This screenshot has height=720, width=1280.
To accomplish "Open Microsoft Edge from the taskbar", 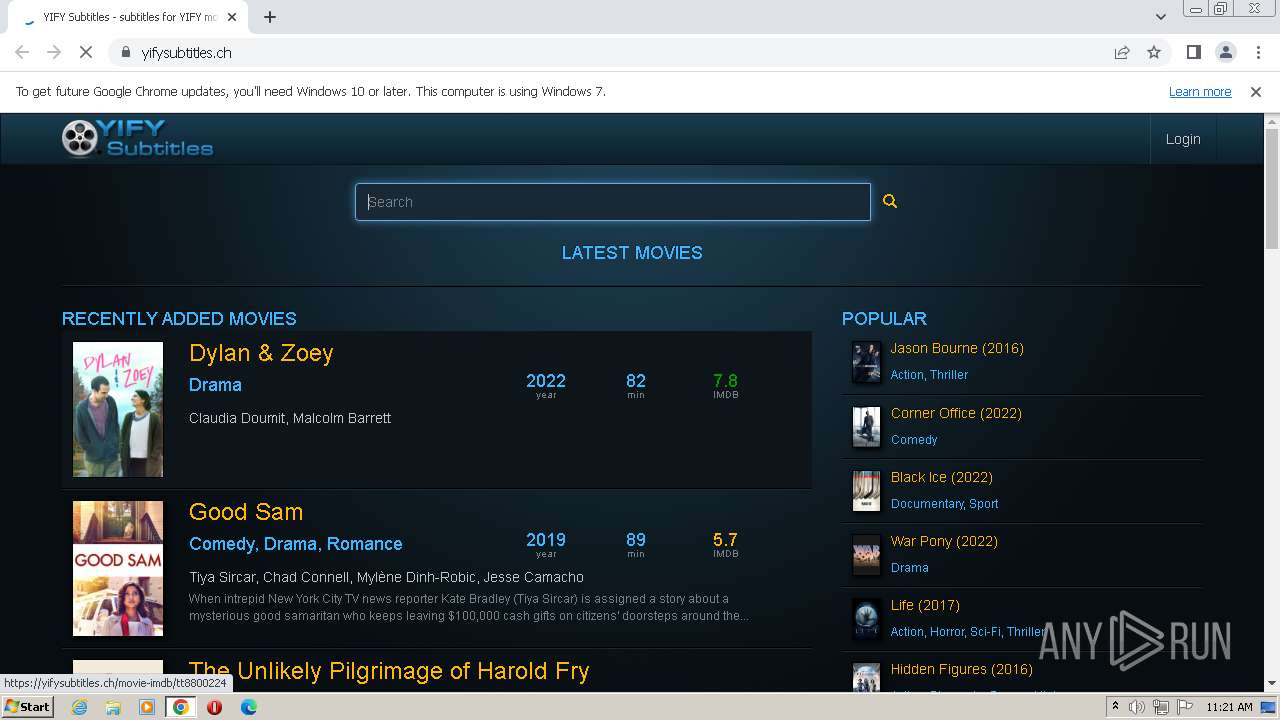I will (x=249, y=707).
